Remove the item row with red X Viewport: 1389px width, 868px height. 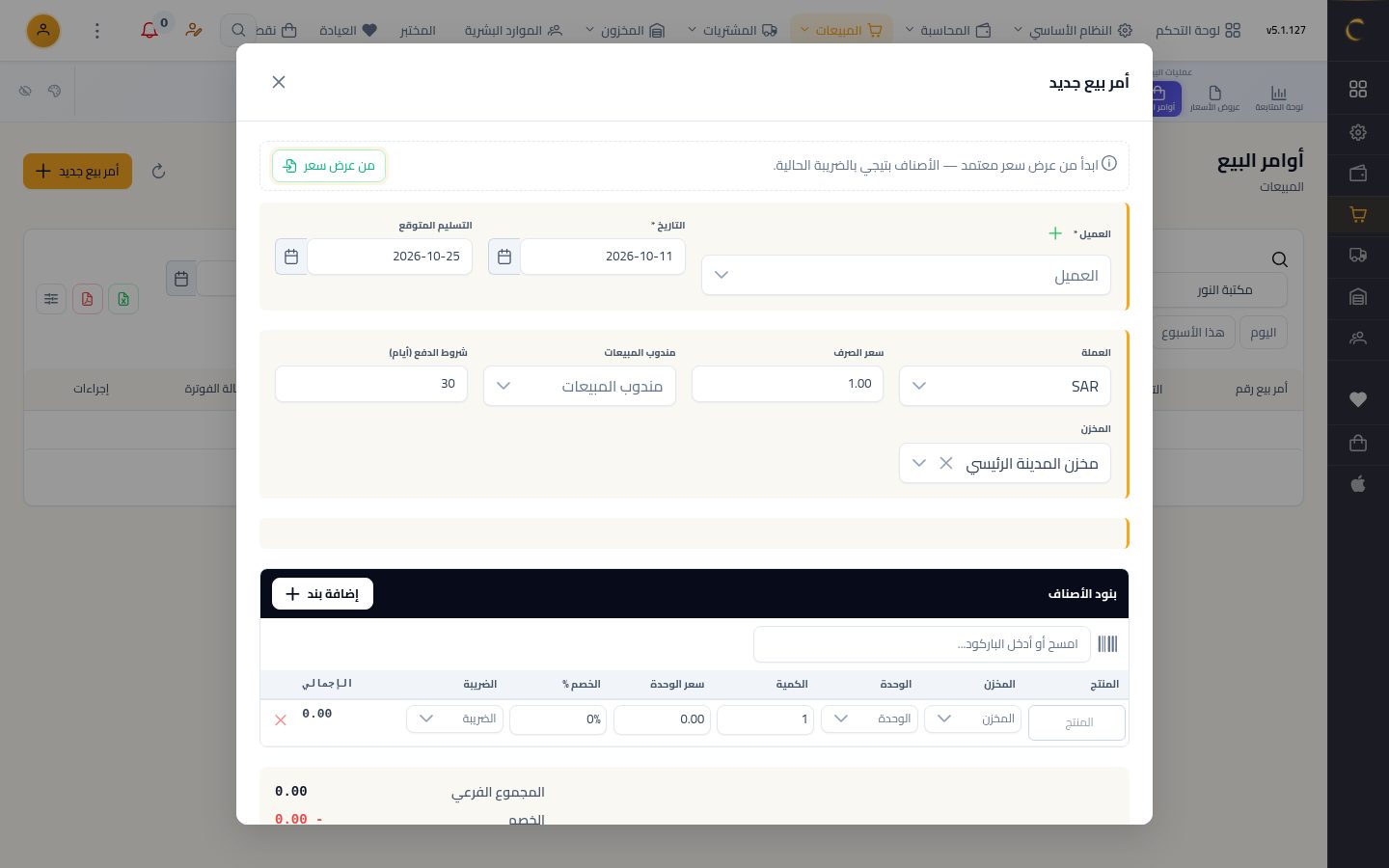click(x=281, y=719)
